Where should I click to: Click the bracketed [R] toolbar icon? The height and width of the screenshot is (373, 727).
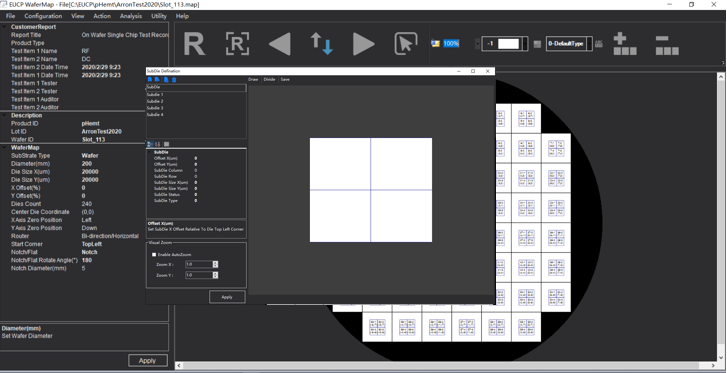tap(237, 44)
